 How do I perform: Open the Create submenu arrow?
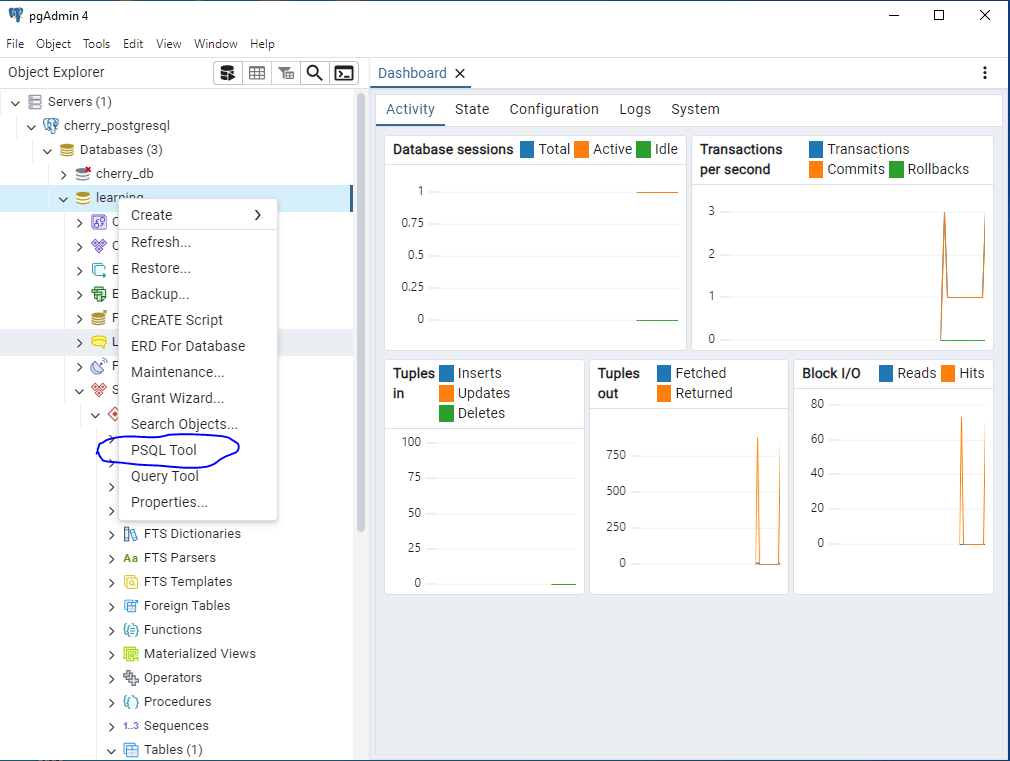click(257, 215)
